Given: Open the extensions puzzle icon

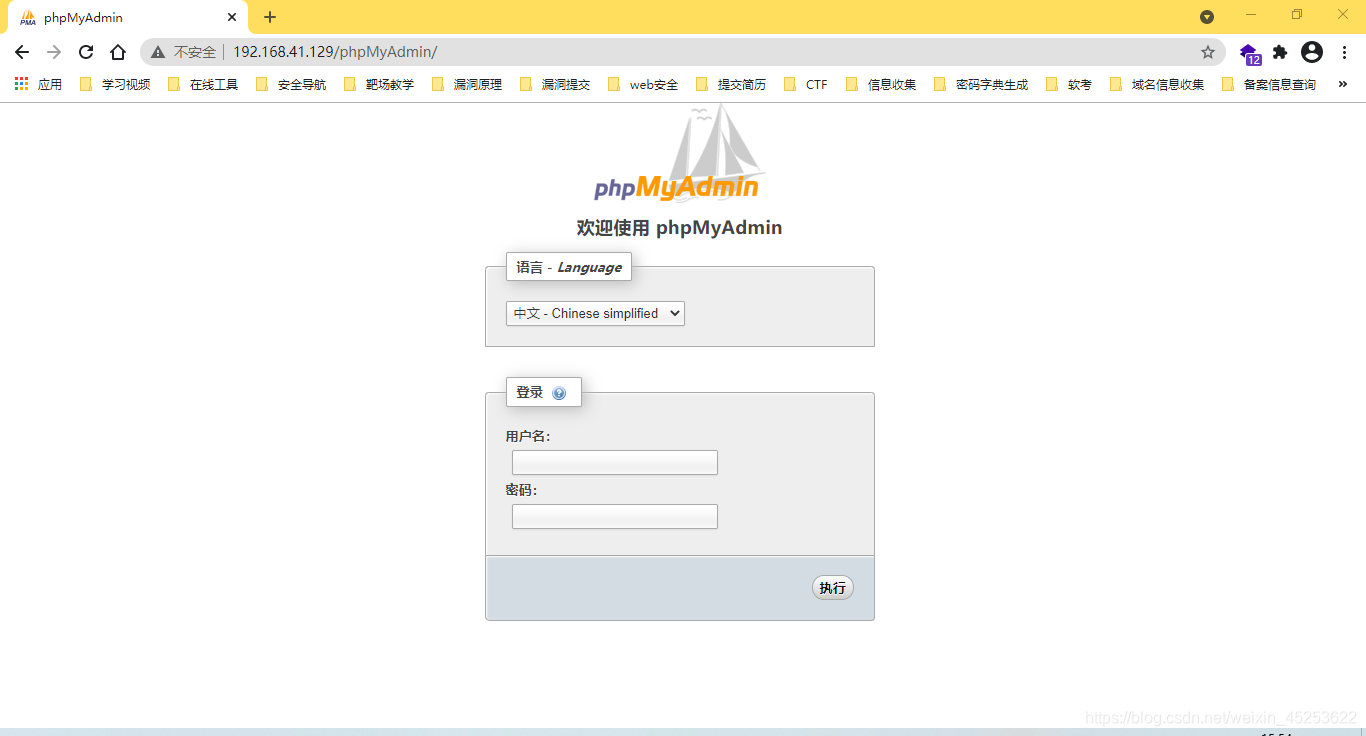Looking at the screenshot, I should pos(1280,52).
